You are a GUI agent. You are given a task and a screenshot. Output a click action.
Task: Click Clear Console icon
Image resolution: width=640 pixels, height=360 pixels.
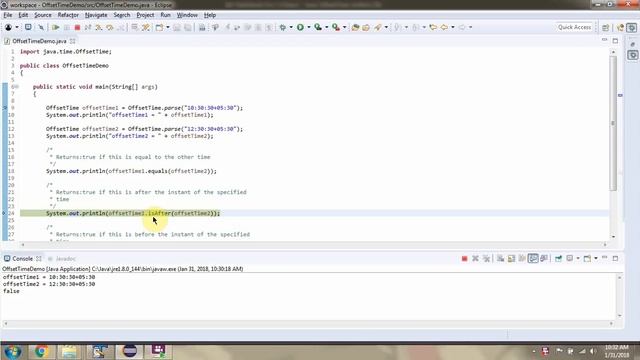click(x=500, y=258)
